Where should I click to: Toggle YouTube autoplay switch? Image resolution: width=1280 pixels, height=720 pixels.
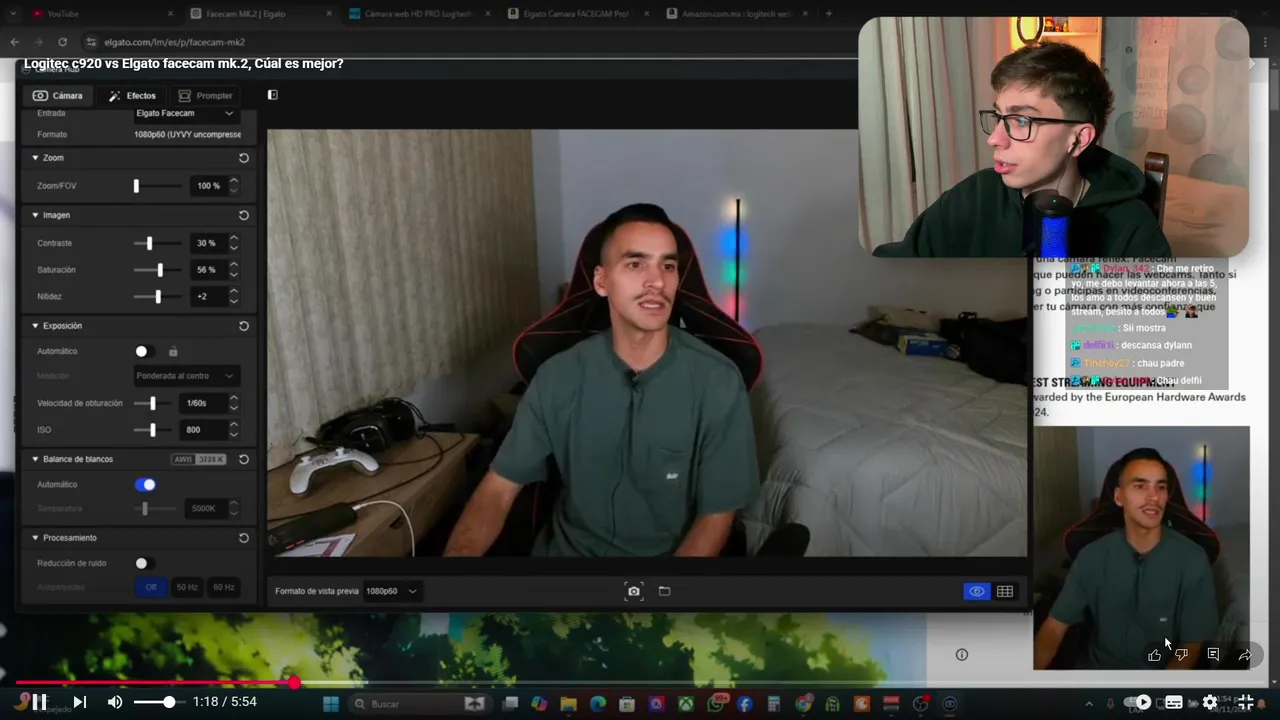[1138, 702]
